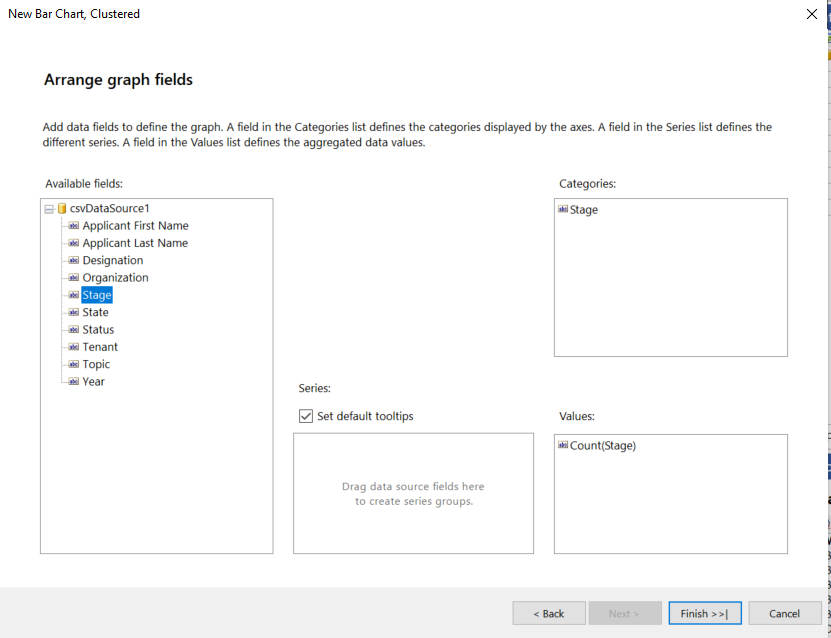Cancel the bar chart wizard
Image resolution: width=831 pixels, height=638 pixels.
pos(784,613)
